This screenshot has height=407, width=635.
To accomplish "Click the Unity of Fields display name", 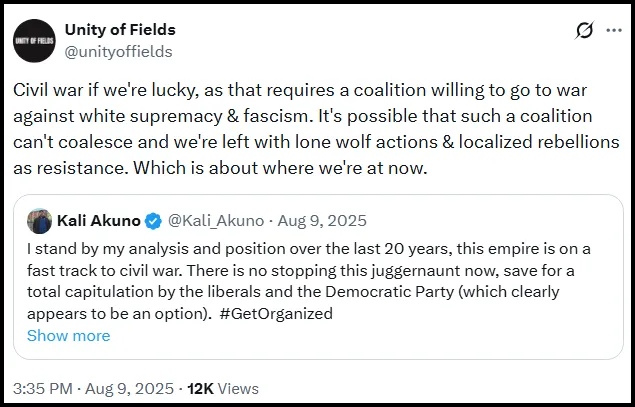I will [118, 30].
